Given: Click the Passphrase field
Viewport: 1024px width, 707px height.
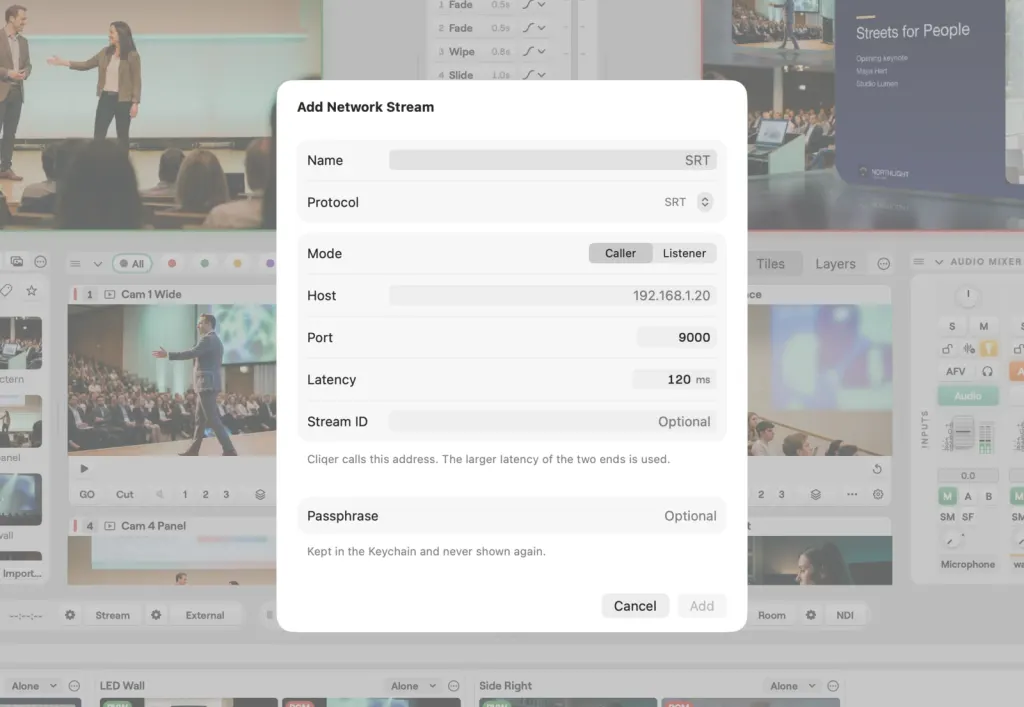Looking at the screenshot, I should pyautogui.click(x=511, y=516).
